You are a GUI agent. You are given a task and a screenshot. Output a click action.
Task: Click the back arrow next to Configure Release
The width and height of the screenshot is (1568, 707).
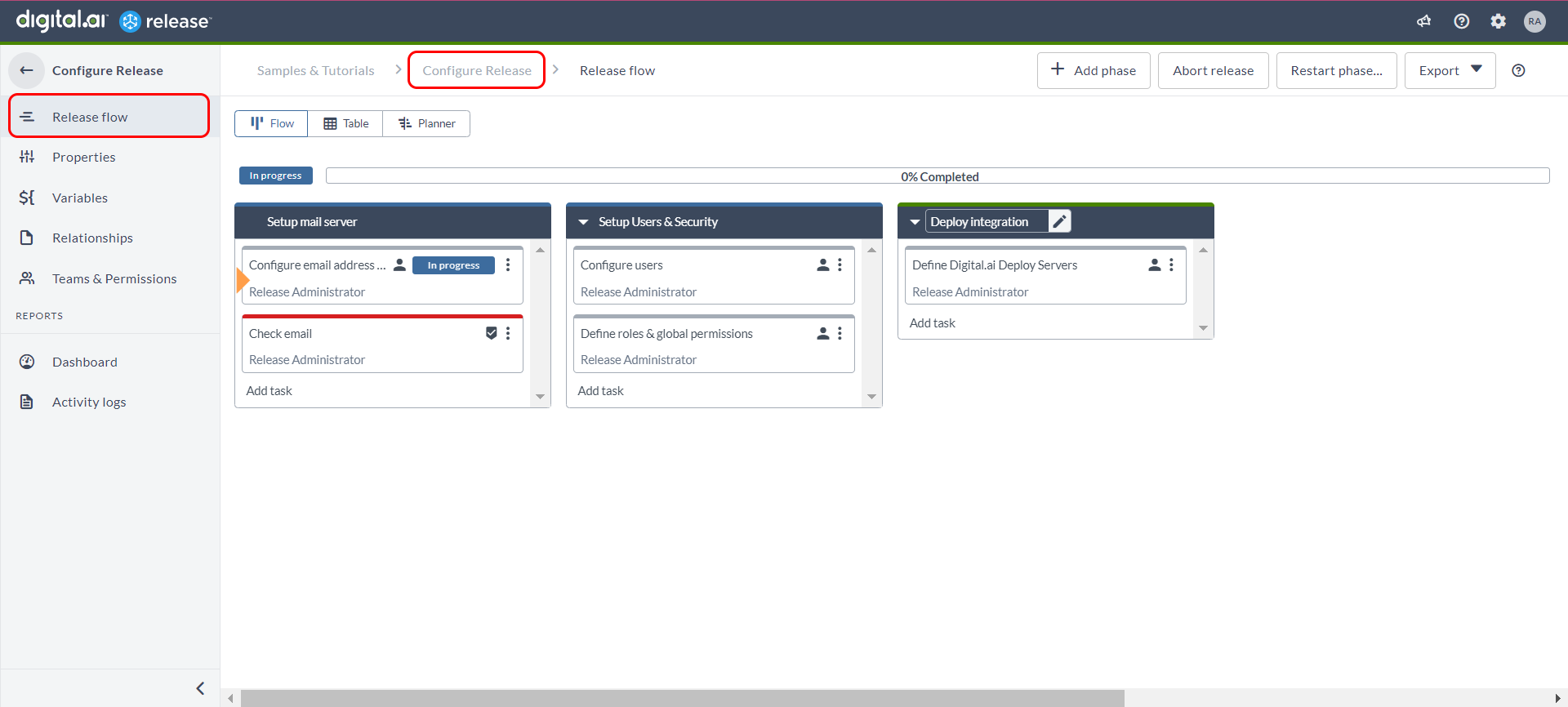pos(27,70)
